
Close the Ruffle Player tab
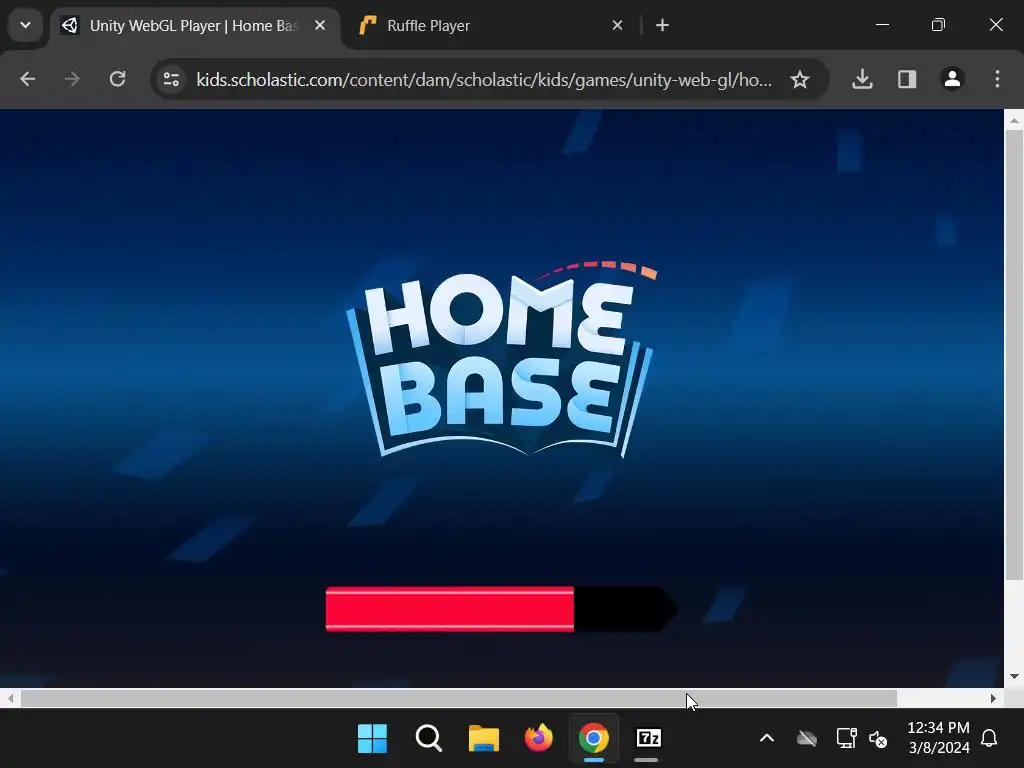coord(617,25)
